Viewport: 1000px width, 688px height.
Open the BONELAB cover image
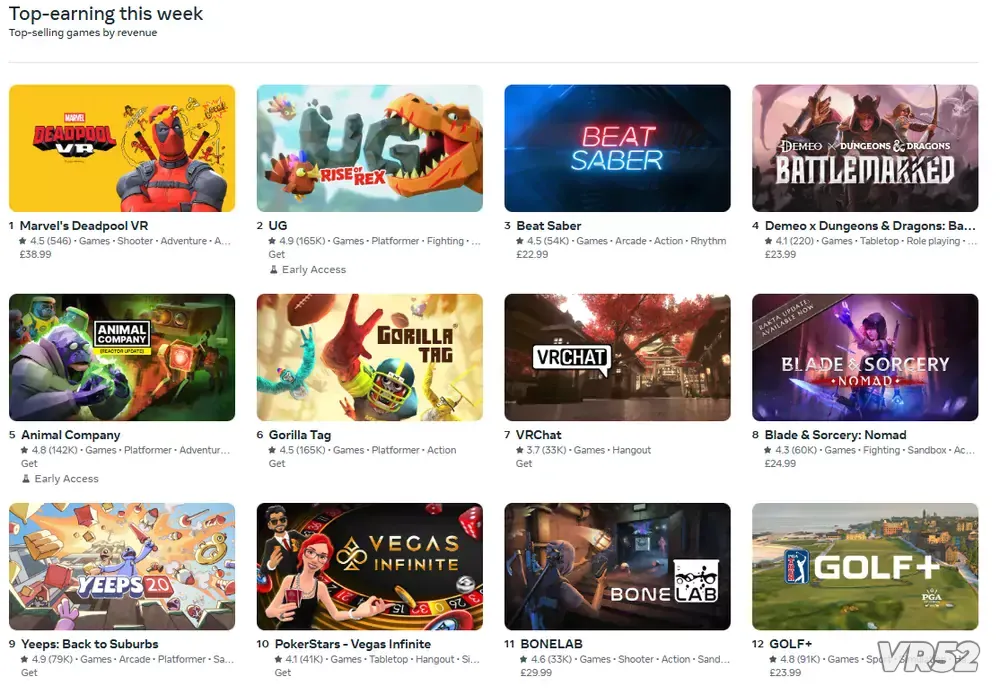click(617, 566)
